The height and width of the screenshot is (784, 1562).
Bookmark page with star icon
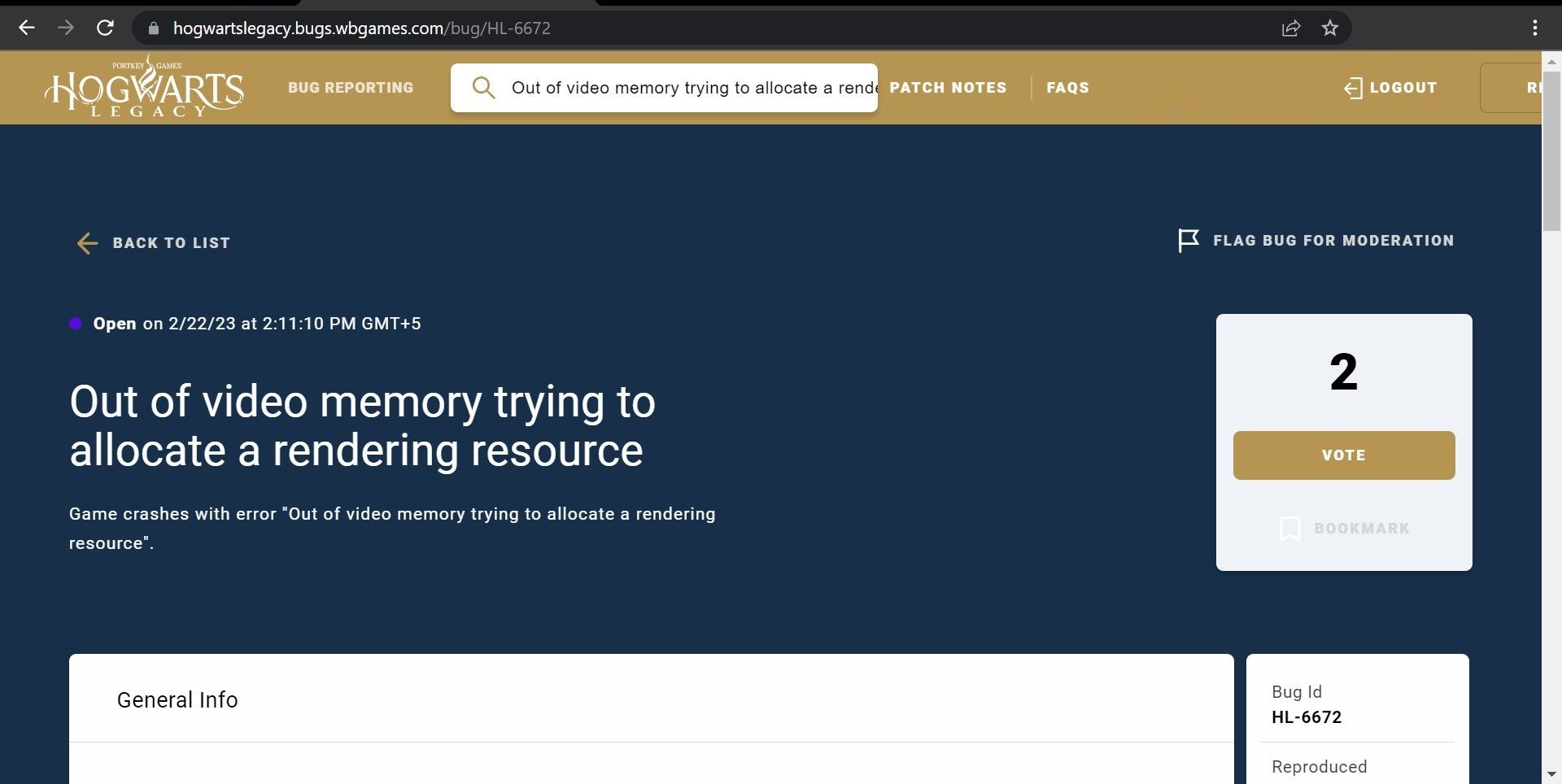(x=1329, y=28)
